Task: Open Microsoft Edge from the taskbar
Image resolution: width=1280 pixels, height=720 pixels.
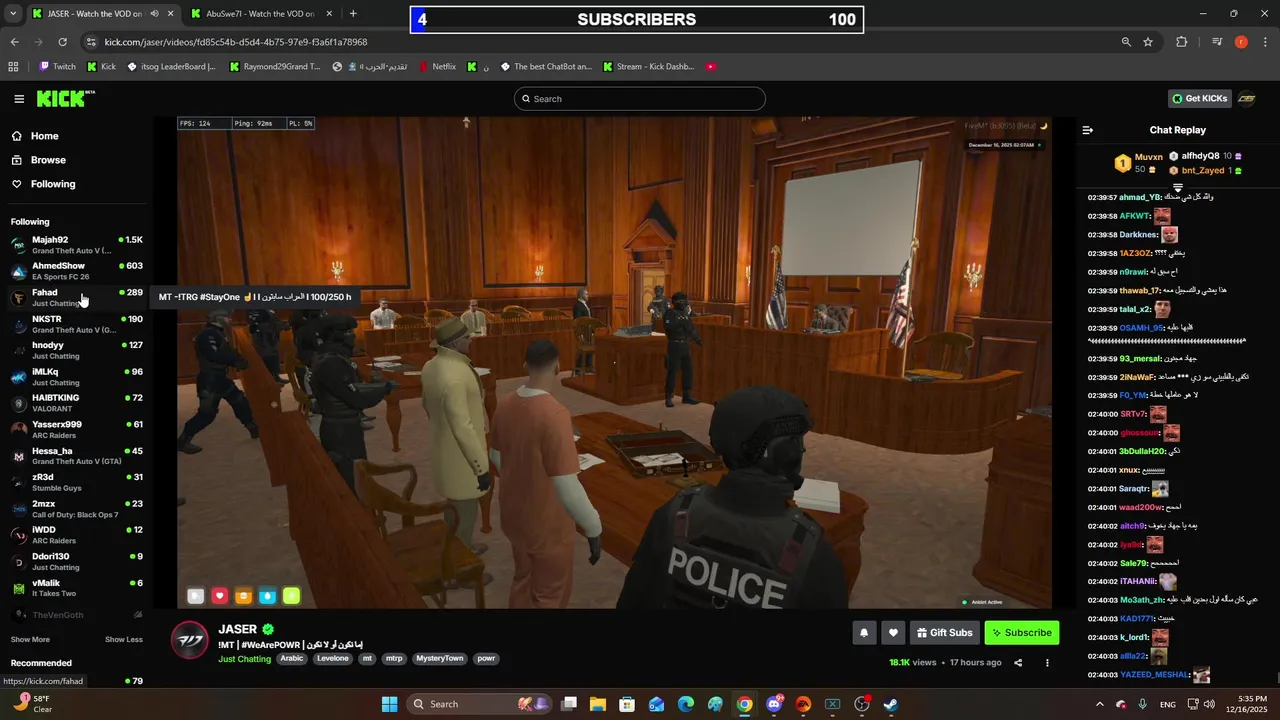Action: click(x=686, y=704)
